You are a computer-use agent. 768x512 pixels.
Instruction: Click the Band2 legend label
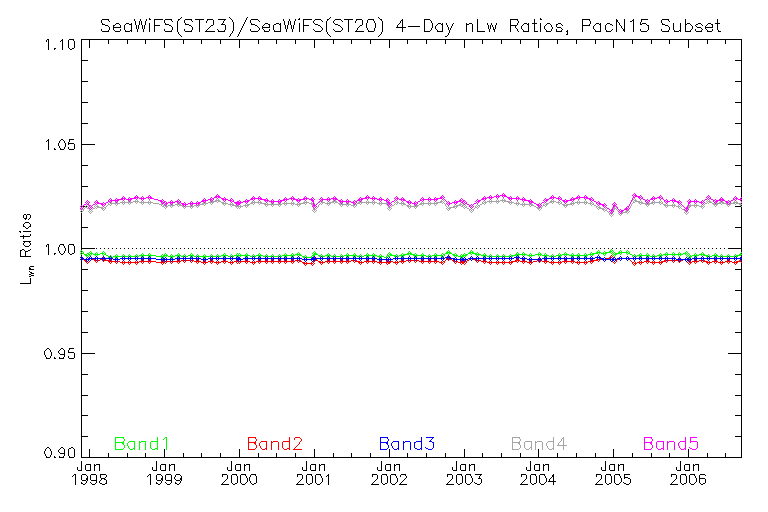[x=275, y=444]
